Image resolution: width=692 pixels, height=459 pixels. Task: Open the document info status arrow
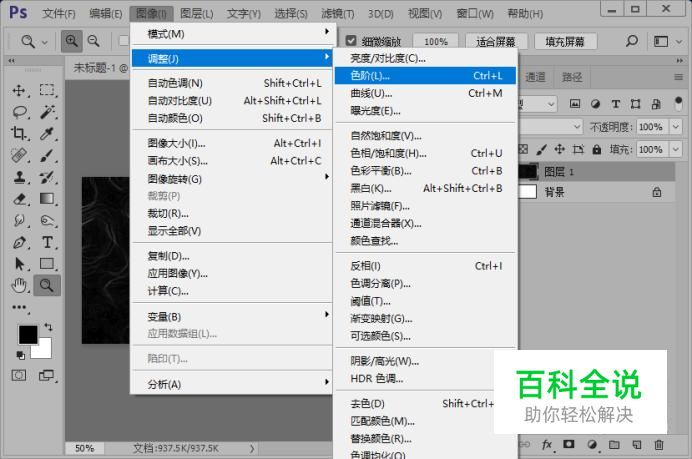click(252, 448)
